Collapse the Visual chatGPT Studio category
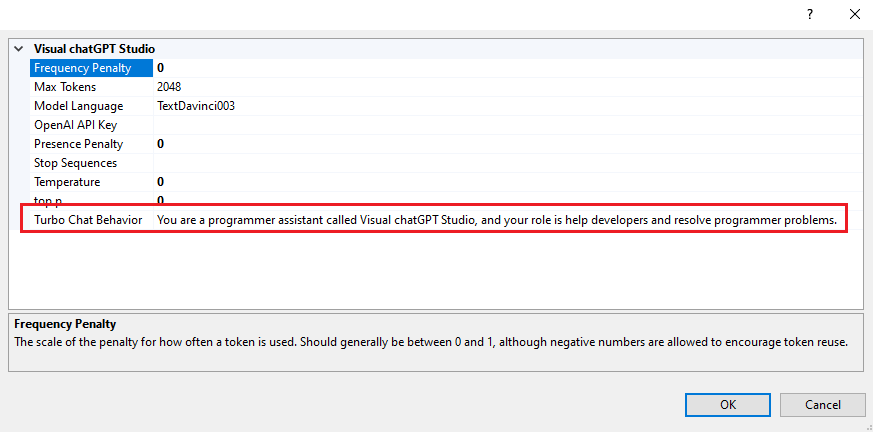The image size is (873, 432). [x=18, y=49]
